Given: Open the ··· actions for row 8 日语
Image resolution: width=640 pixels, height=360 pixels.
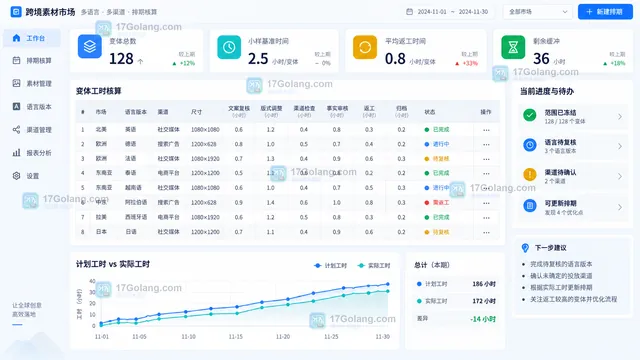Looking at the screenshot, I should point(486,232).
